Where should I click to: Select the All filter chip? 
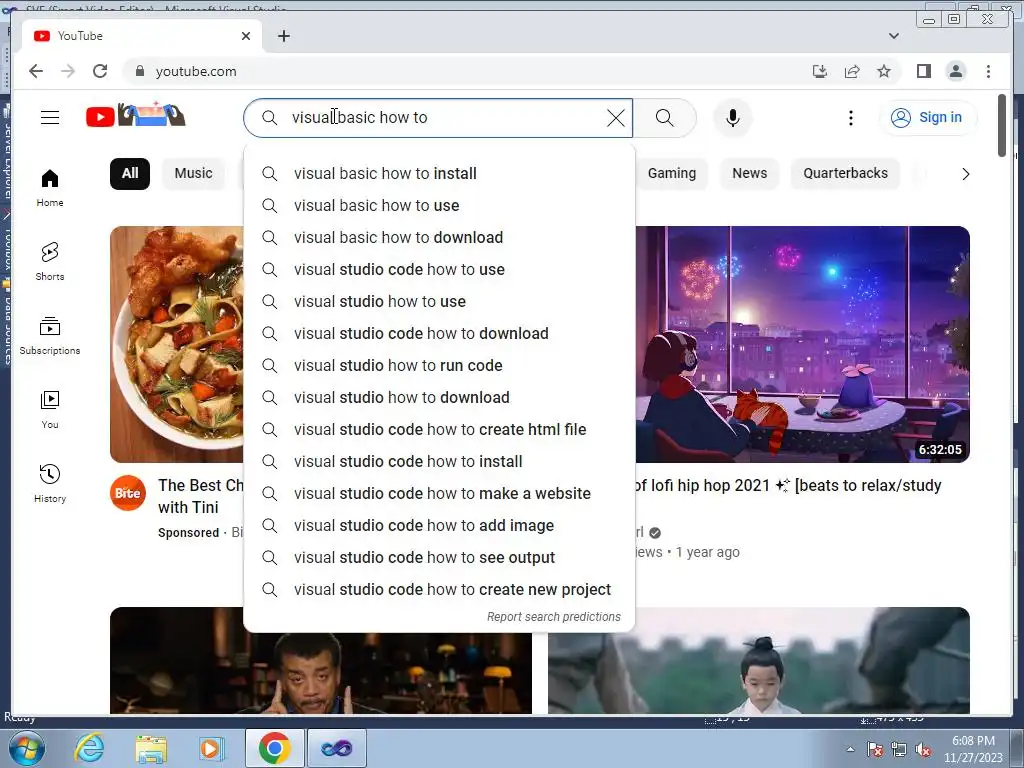(130, 174)
